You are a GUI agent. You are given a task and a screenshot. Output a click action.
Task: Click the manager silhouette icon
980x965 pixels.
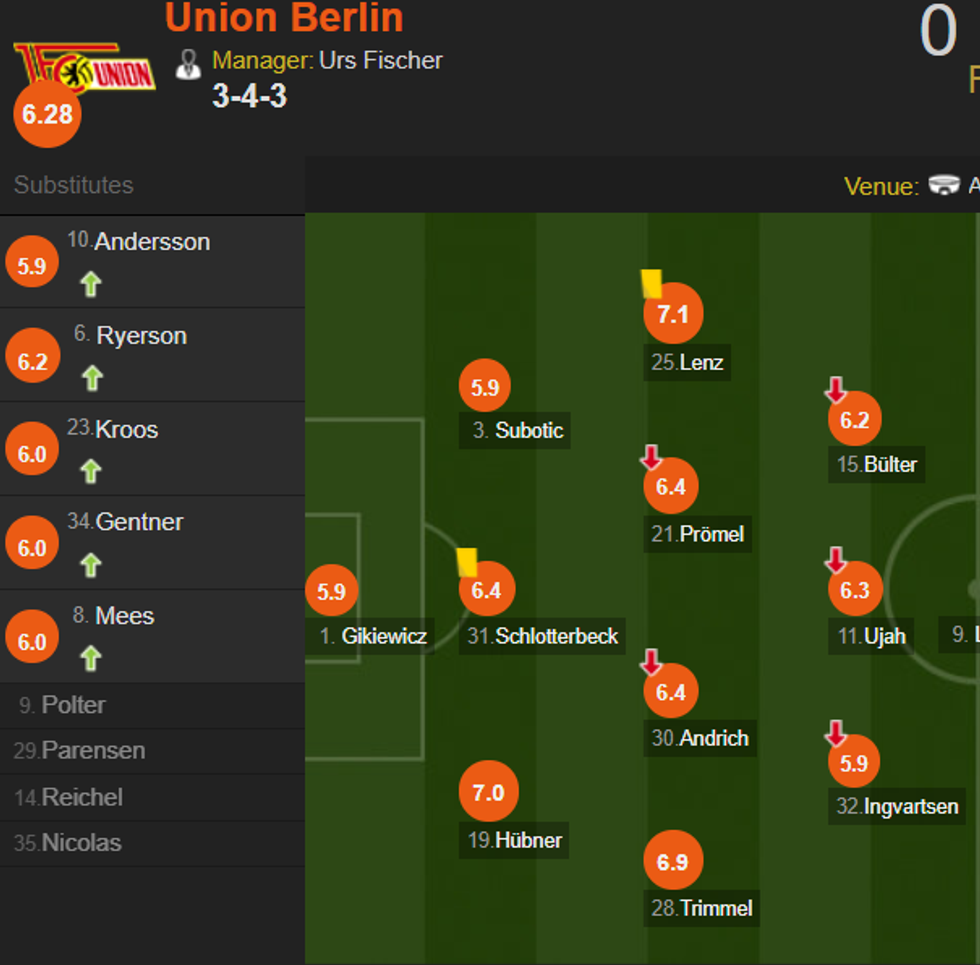[188, 63]
